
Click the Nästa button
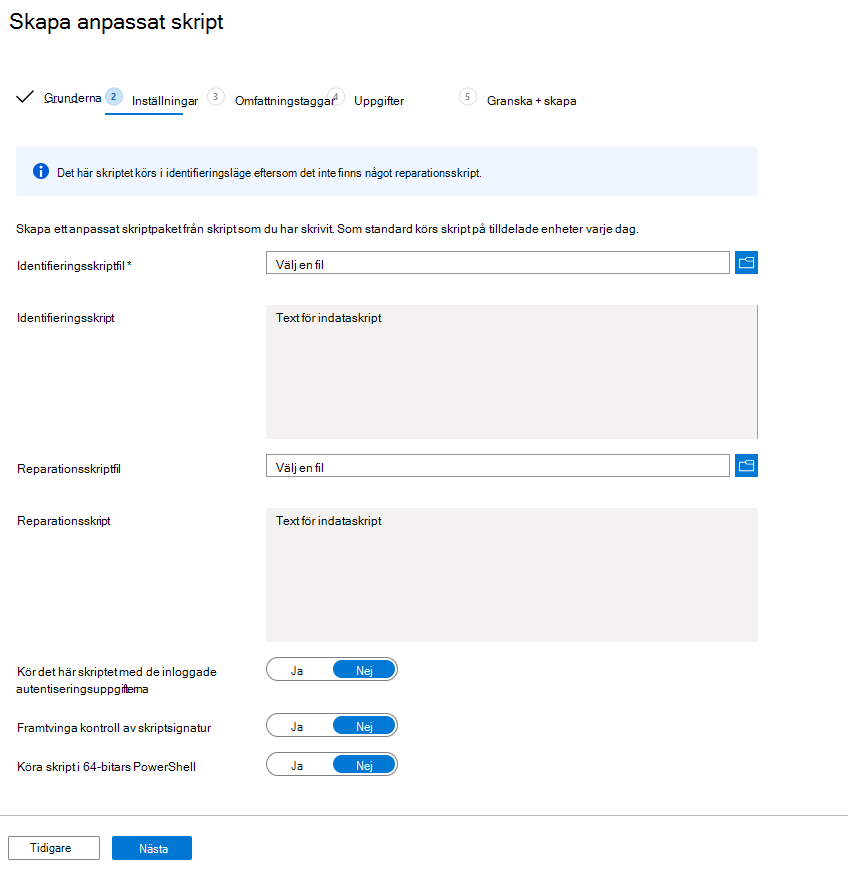click(152, 848)
